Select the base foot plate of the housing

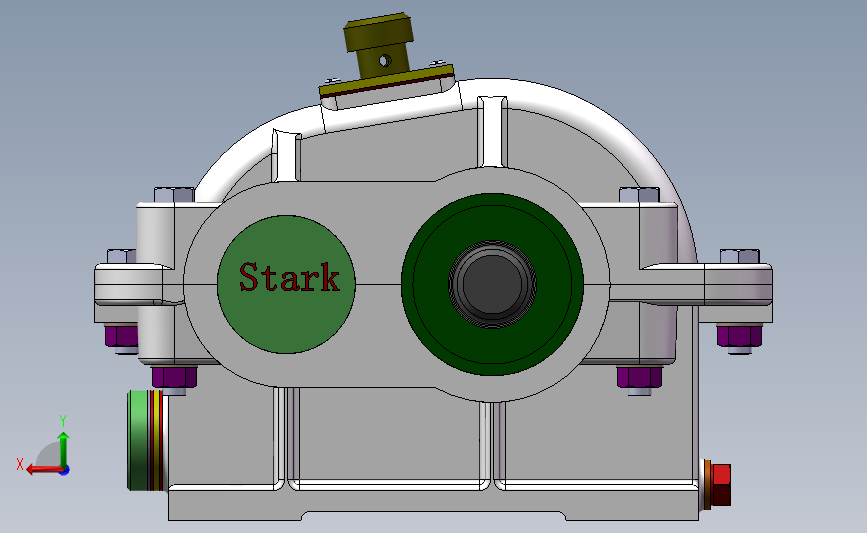coord(433,503)
